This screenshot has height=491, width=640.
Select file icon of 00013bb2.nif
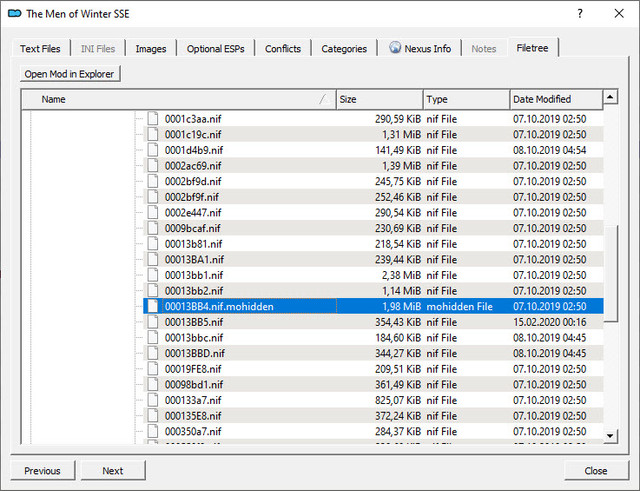(x=153, y=291)
